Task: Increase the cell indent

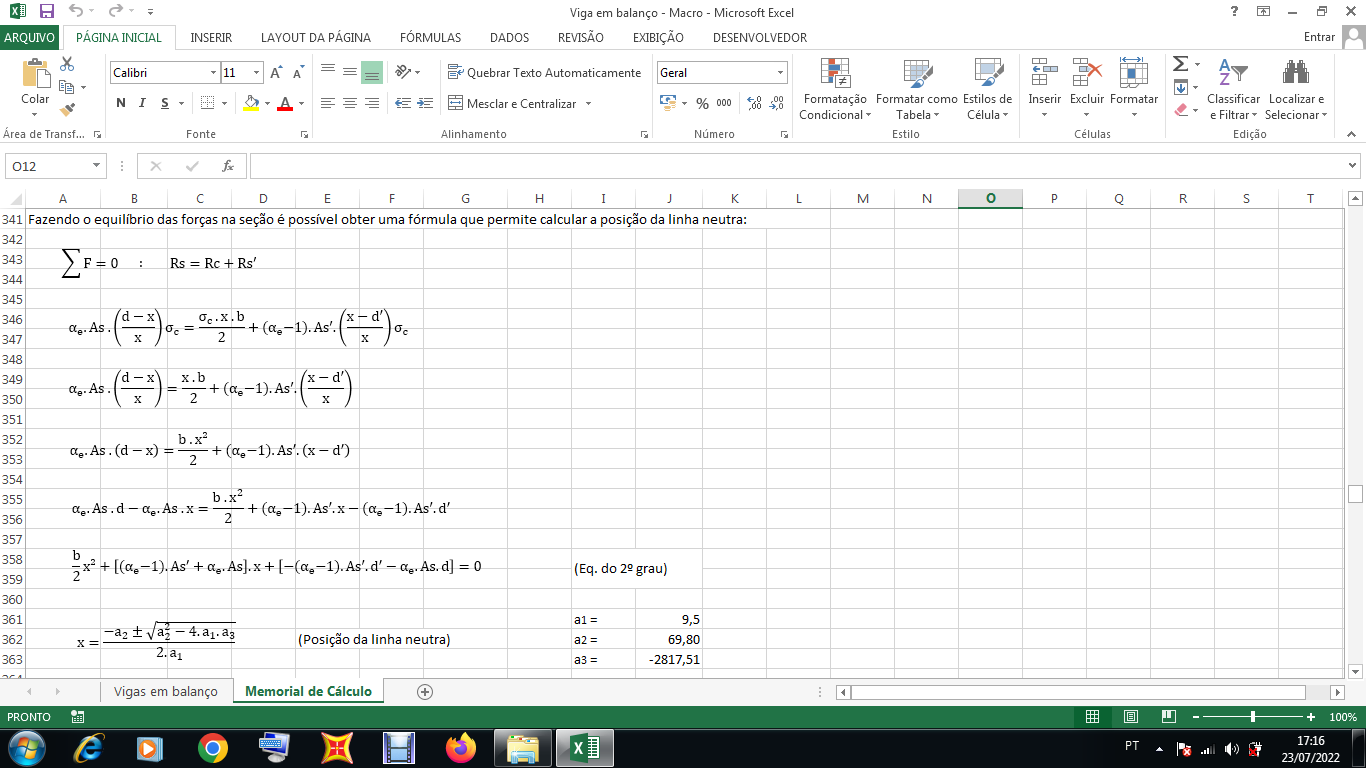Action: (426, 103)
